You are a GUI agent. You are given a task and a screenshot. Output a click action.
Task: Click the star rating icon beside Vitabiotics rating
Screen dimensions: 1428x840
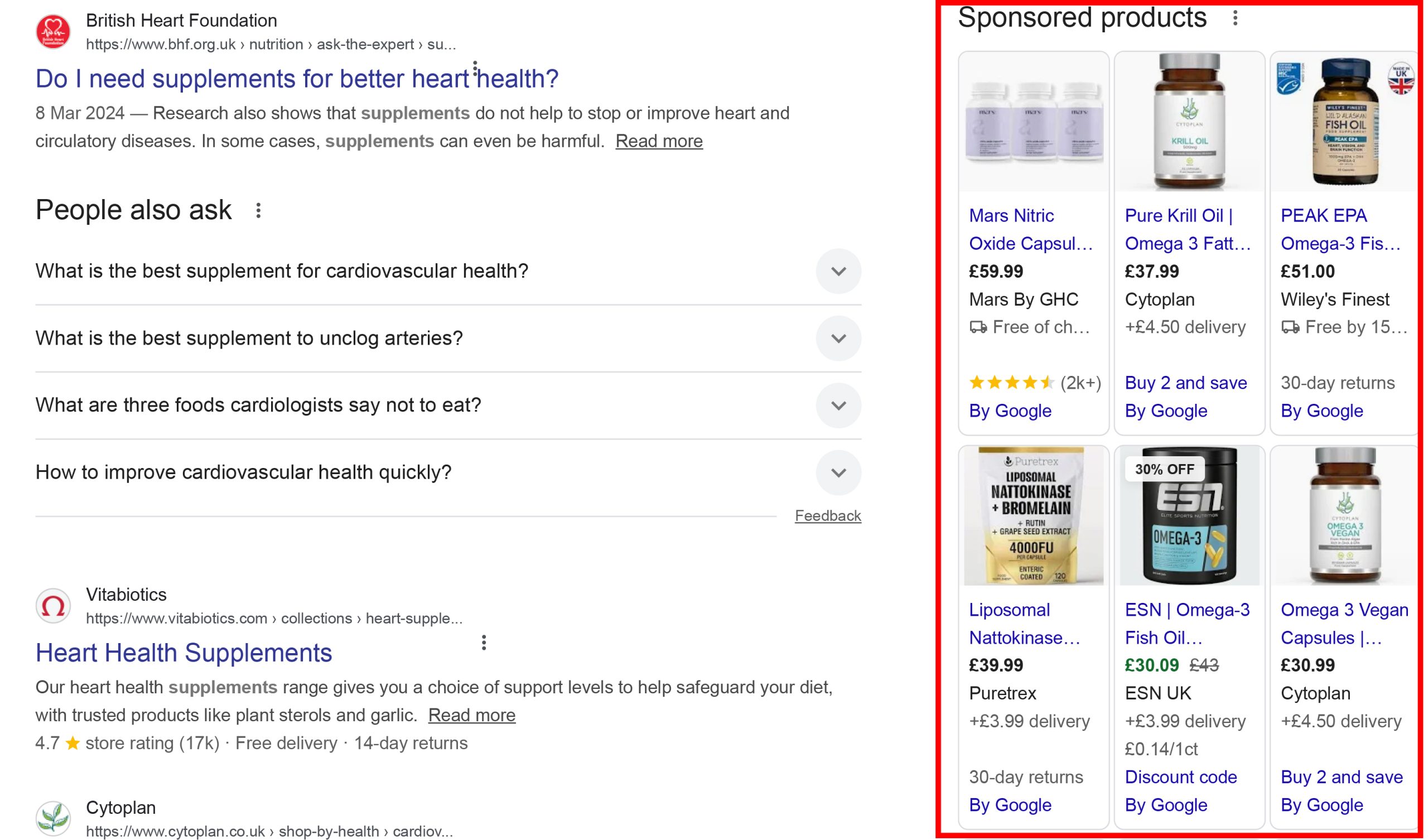[x=73, y=742]
